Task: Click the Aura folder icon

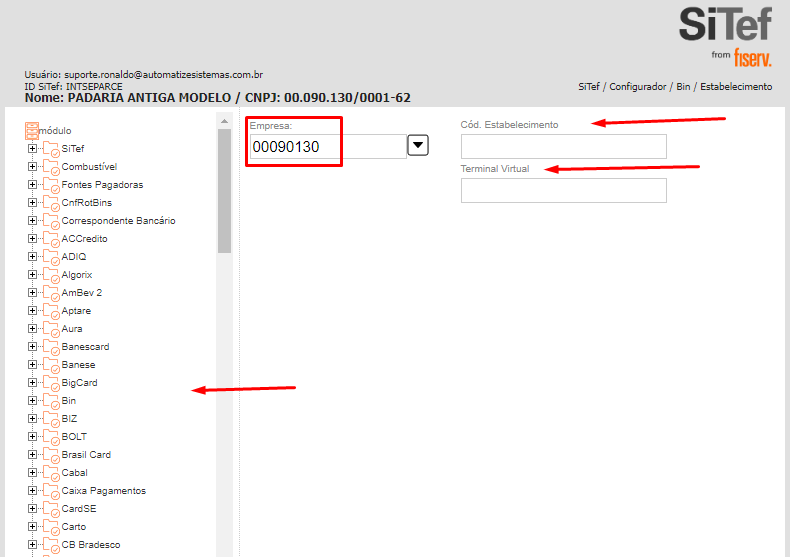Action: click(x=51, y=329)
